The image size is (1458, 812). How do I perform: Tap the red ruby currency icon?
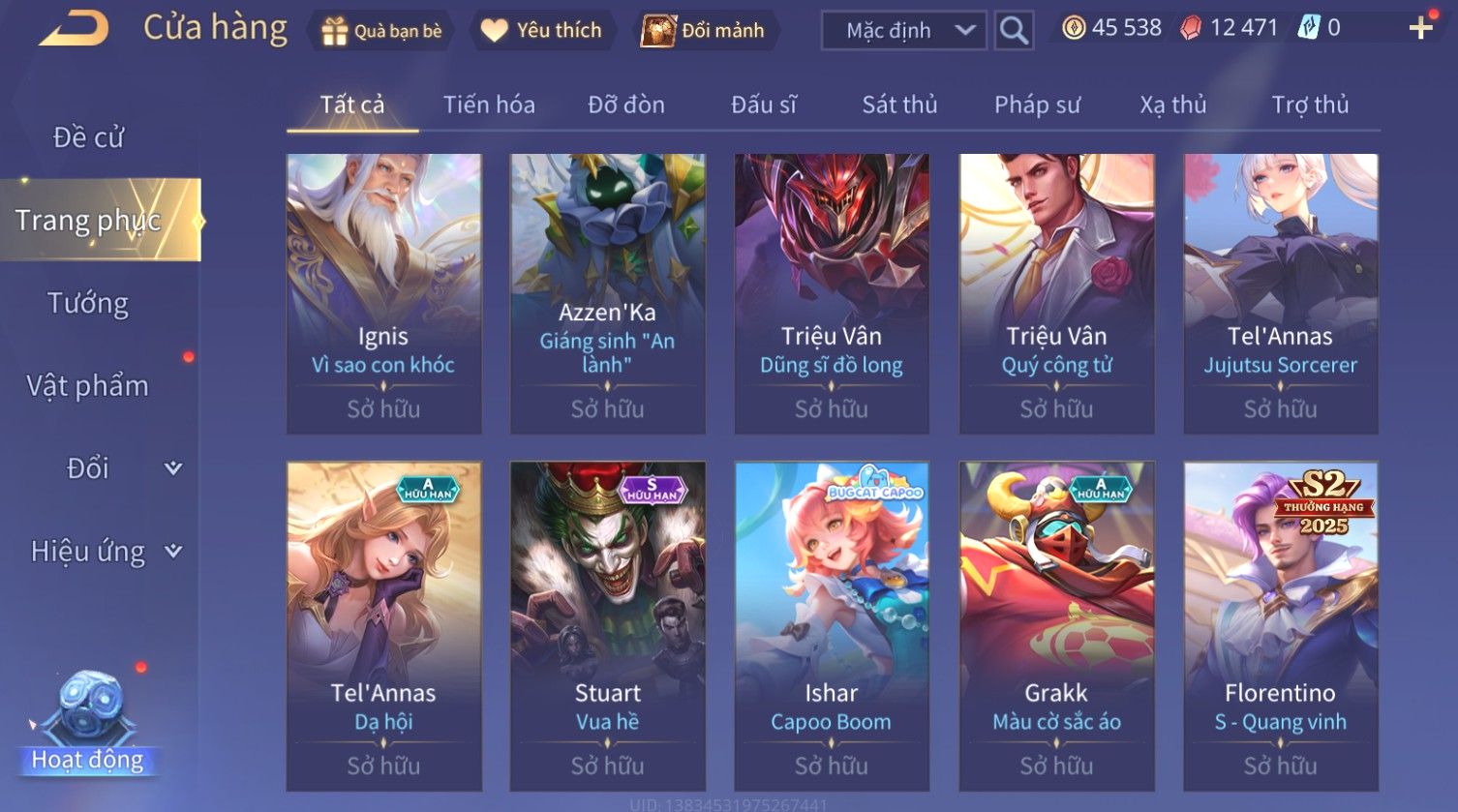point(1191,28)
